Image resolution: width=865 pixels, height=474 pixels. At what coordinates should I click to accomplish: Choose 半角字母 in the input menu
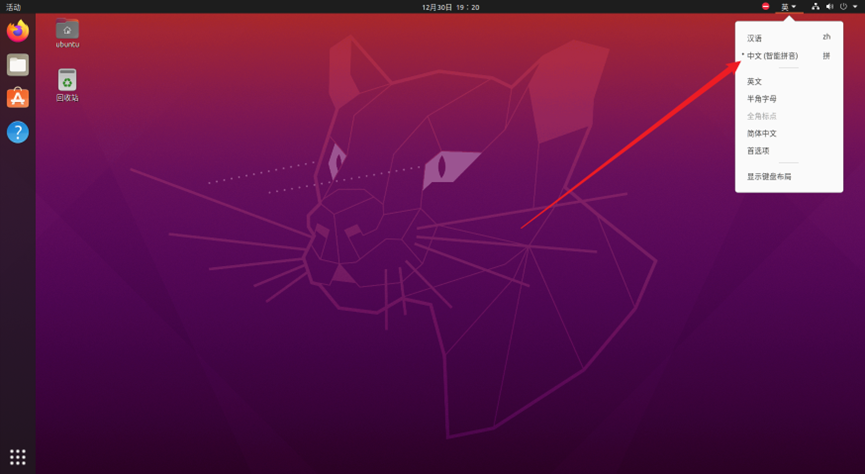(x=789, y=99)
